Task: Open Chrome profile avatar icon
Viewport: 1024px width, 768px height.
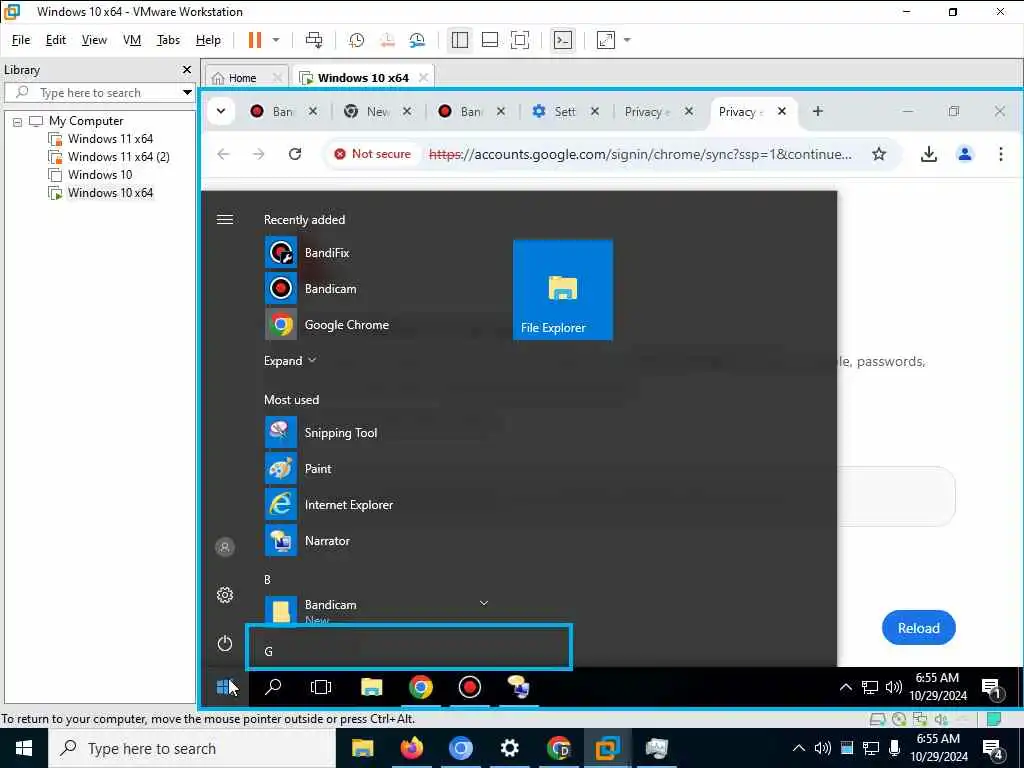Action: [965, 154]
